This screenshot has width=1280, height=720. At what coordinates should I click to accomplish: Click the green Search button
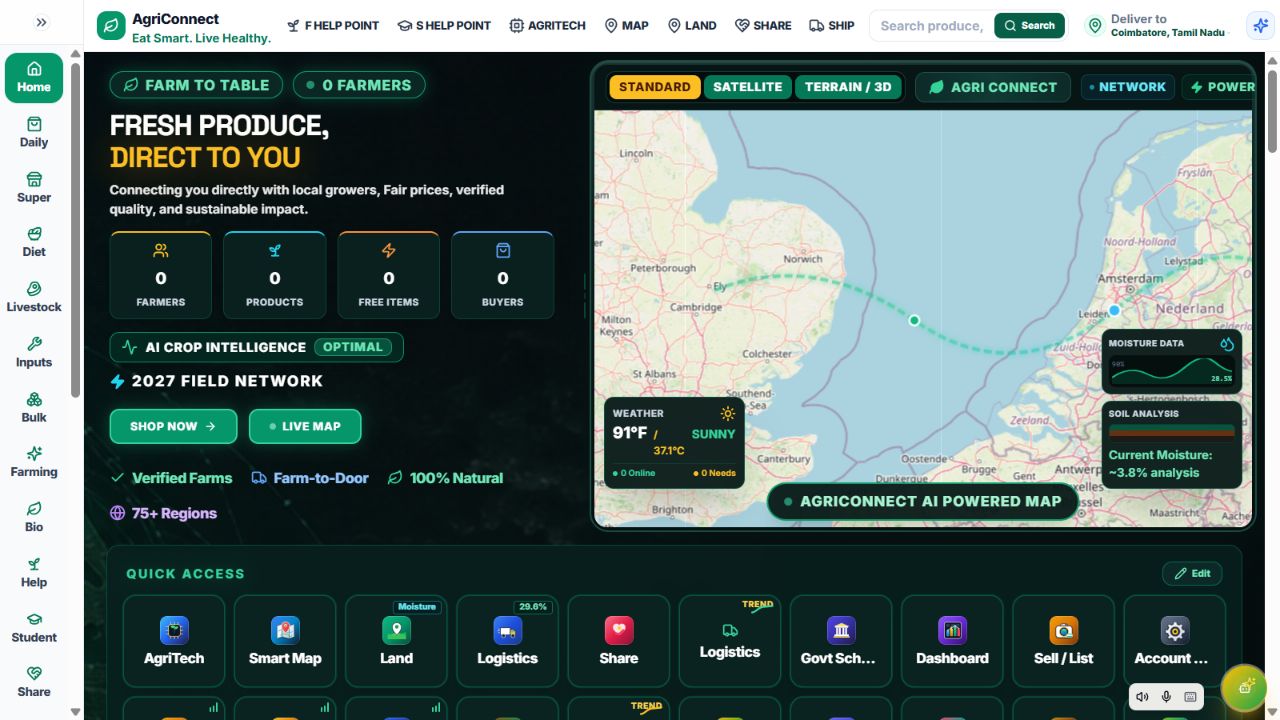click(x=1029, y=26)
